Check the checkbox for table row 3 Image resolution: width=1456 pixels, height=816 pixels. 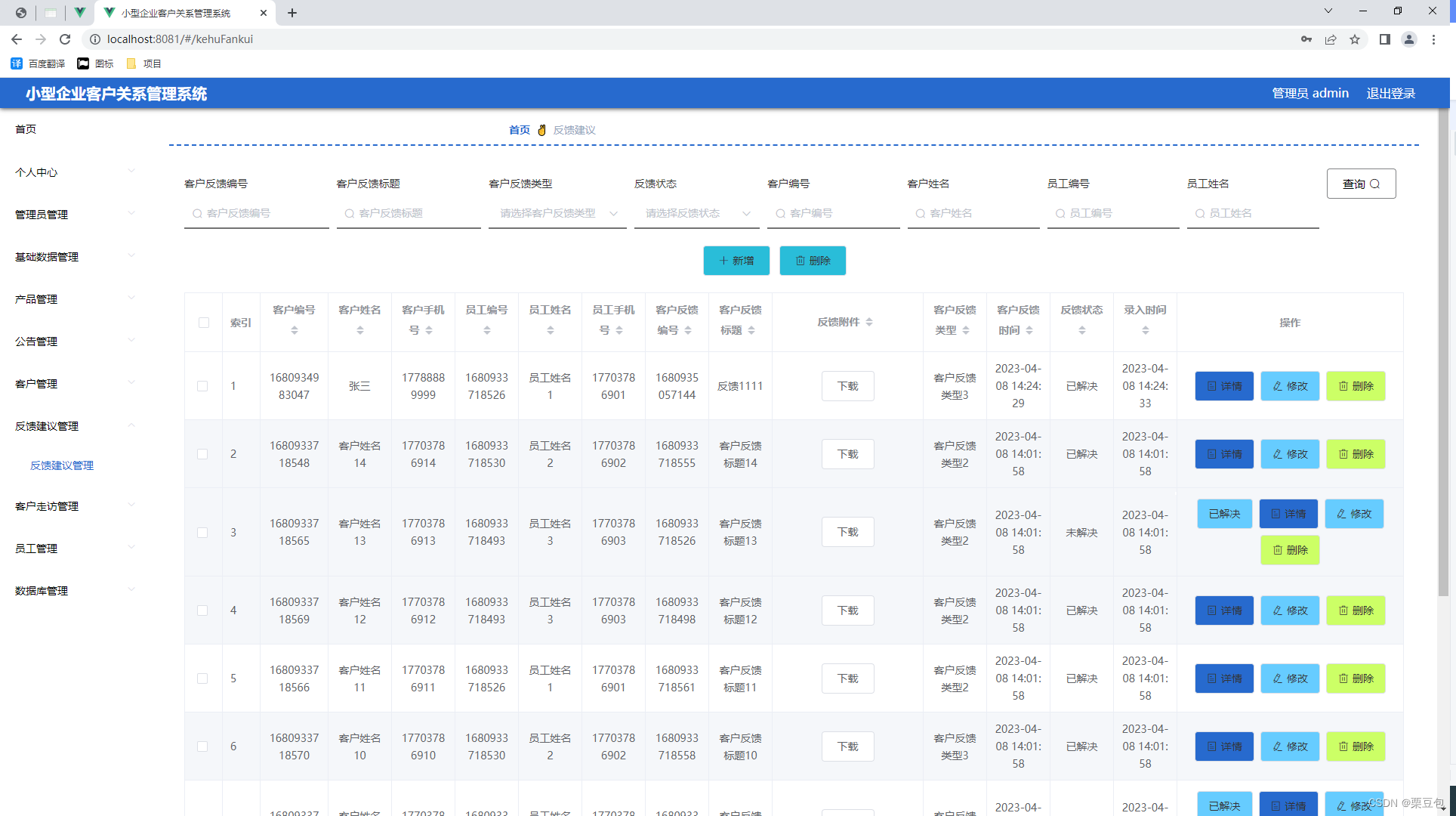202,532
